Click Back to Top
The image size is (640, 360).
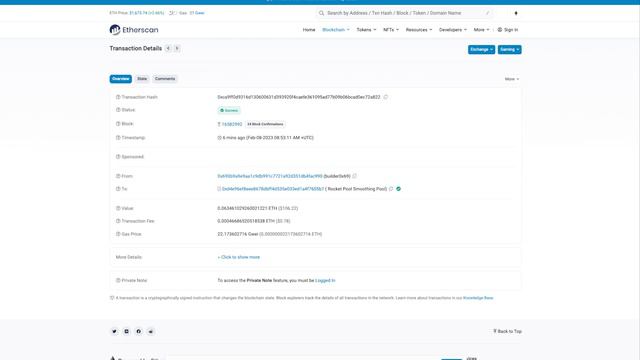point(507,331)
